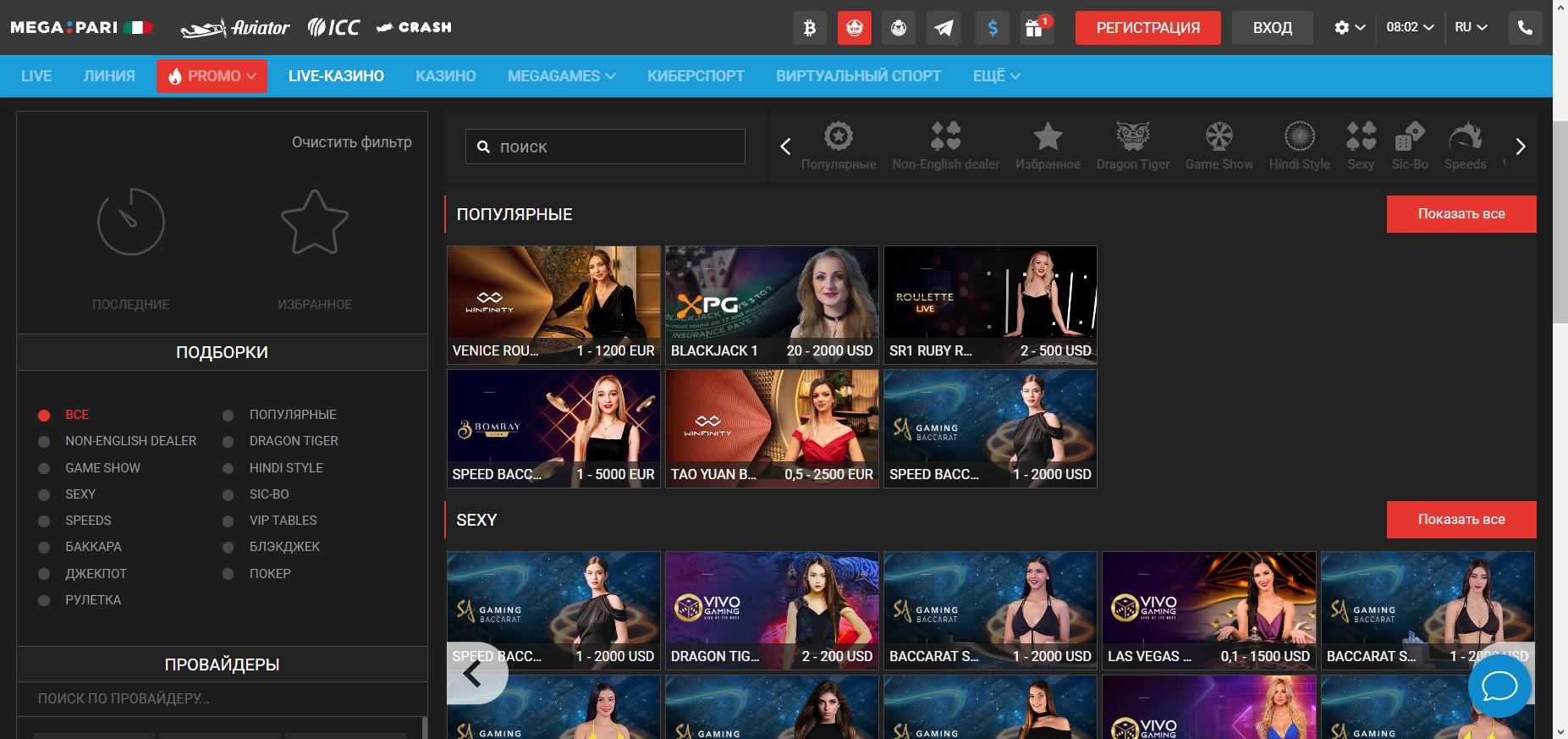Open the live chat bubble
This screenshot has width=1568, height=739.
click(1499, 686)
